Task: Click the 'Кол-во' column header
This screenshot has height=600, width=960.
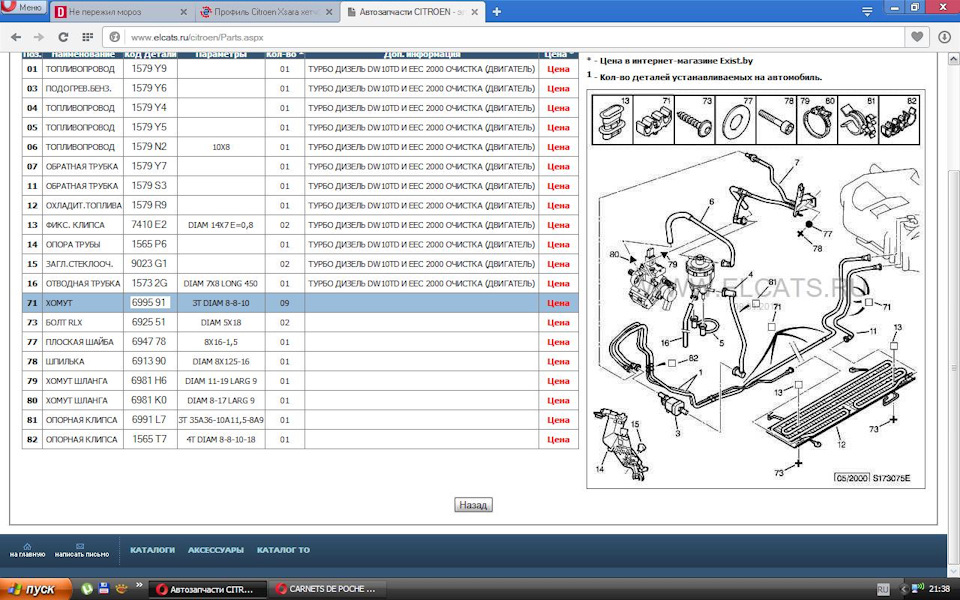Action: [284, 54]
